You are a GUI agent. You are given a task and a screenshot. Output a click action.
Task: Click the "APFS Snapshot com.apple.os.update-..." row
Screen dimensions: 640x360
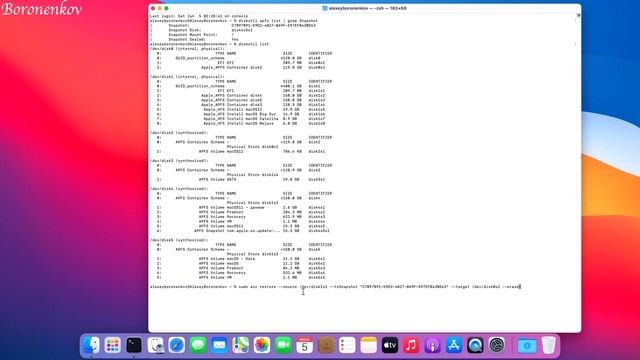coord(243,231)
